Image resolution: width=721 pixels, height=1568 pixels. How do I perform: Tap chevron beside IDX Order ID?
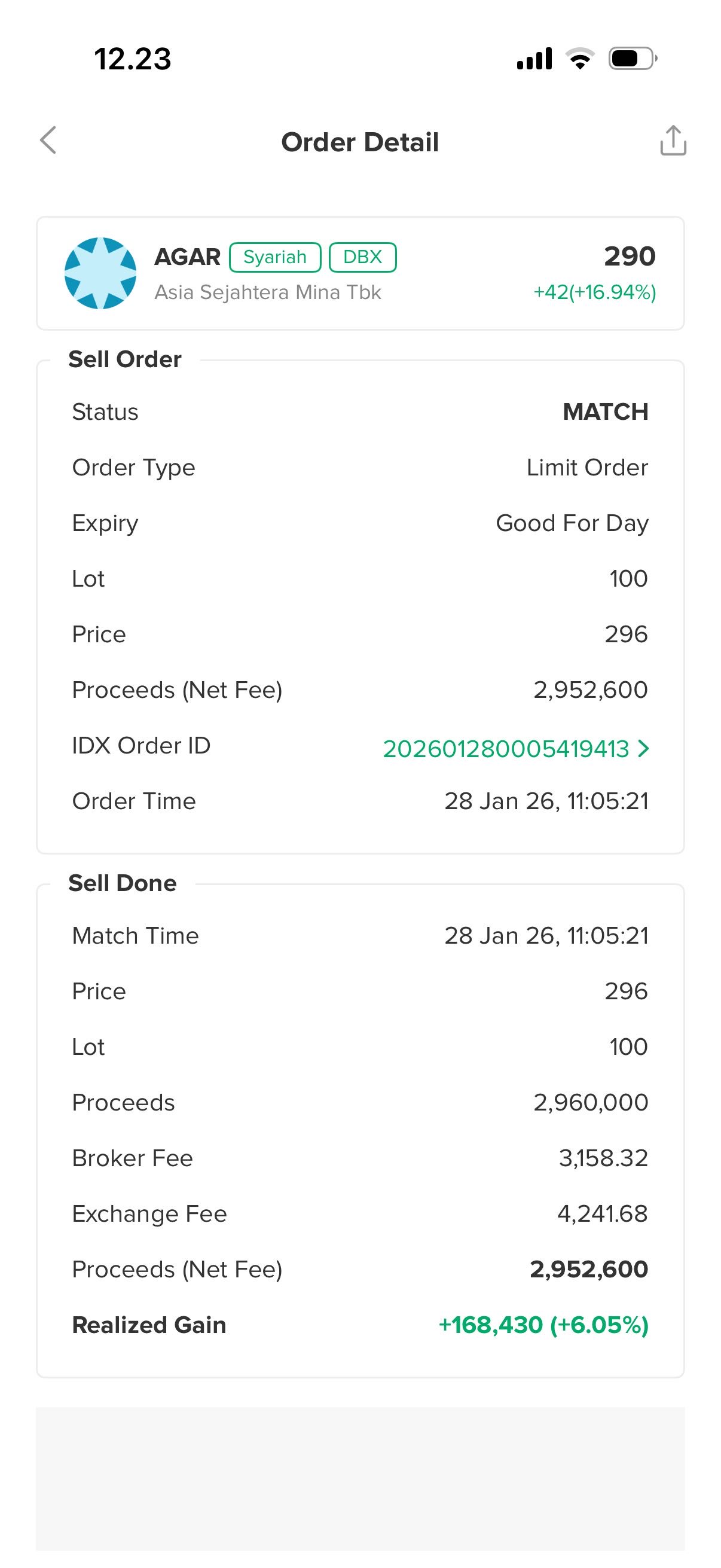[644, 748]
